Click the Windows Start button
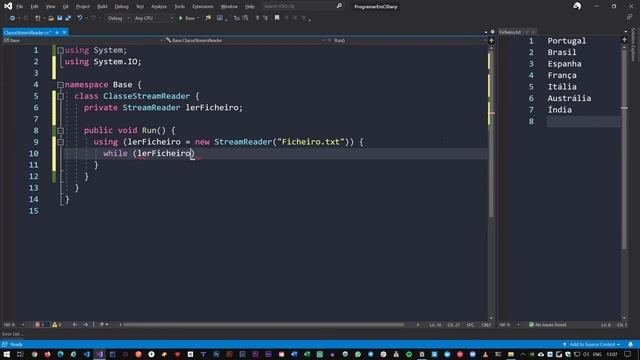 tap(7, 354)
